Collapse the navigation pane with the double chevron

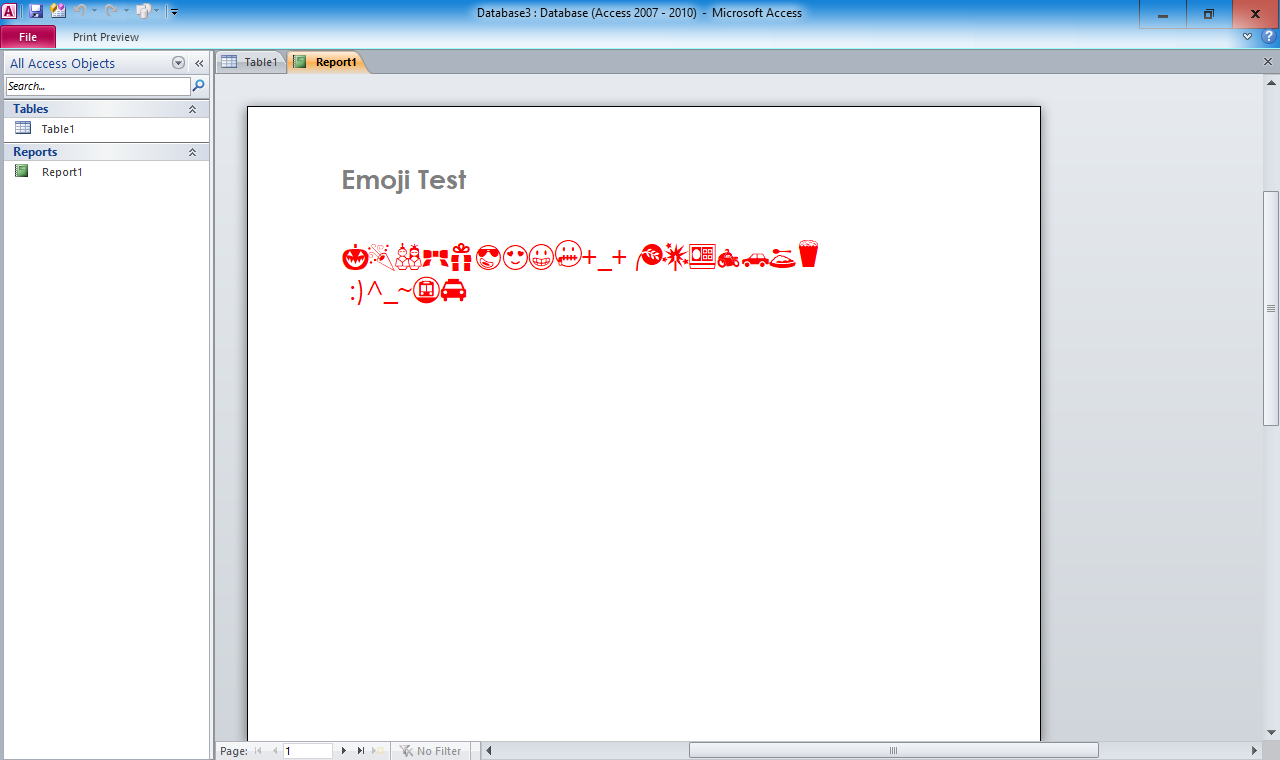199,63
